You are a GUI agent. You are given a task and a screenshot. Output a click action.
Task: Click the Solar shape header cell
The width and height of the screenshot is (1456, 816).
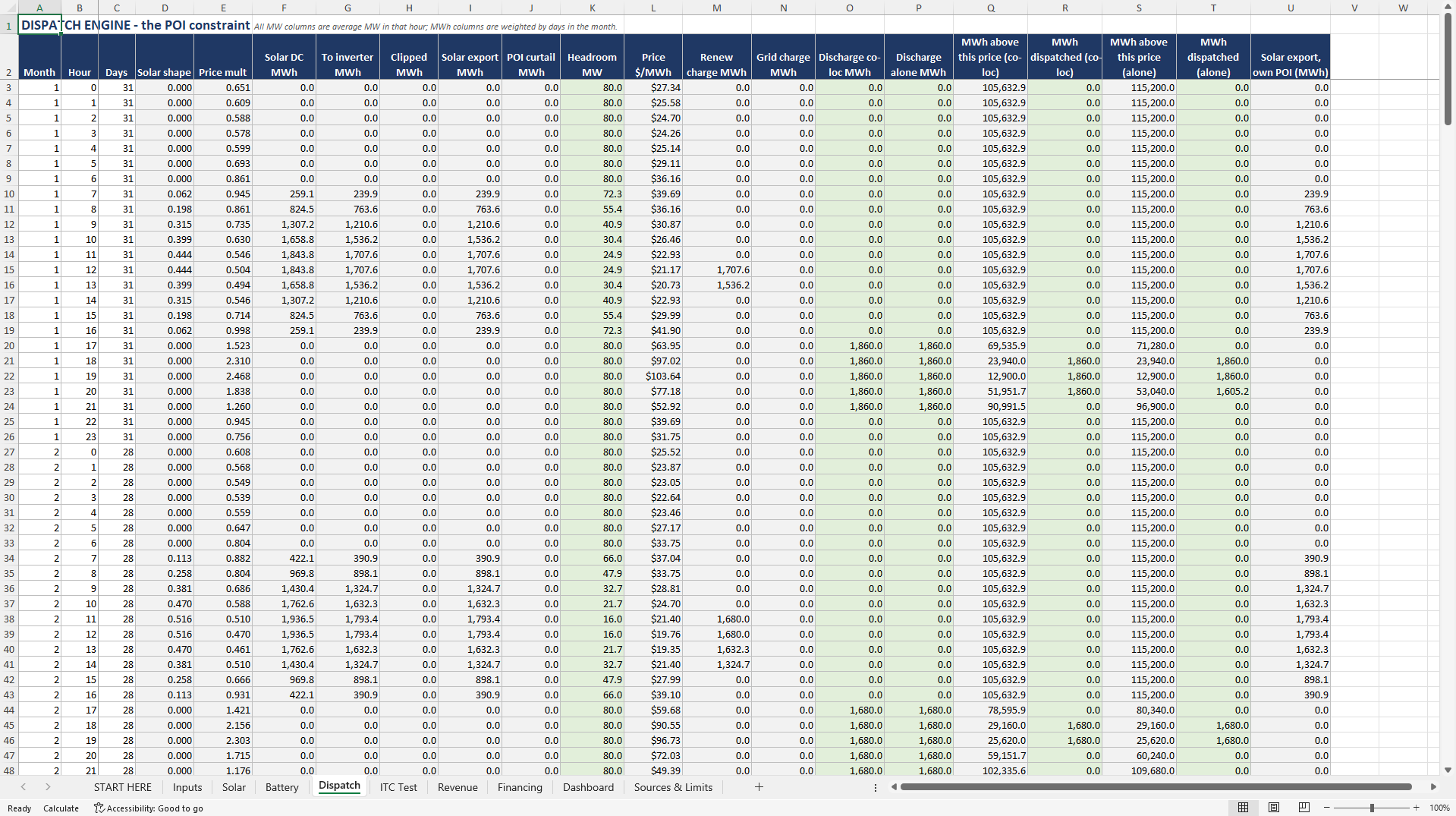coord(165,57)
